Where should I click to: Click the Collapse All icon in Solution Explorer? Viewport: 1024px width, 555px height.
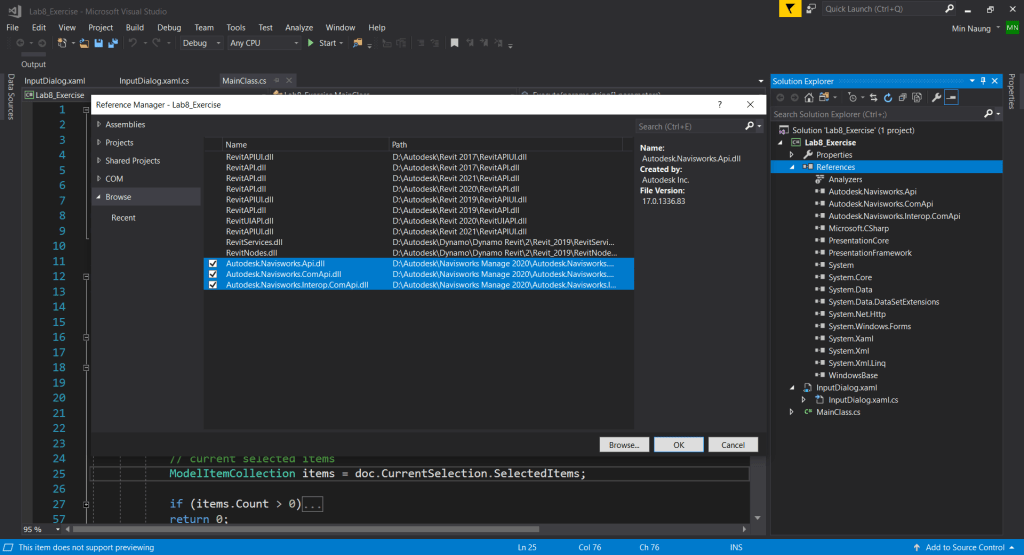902,98
